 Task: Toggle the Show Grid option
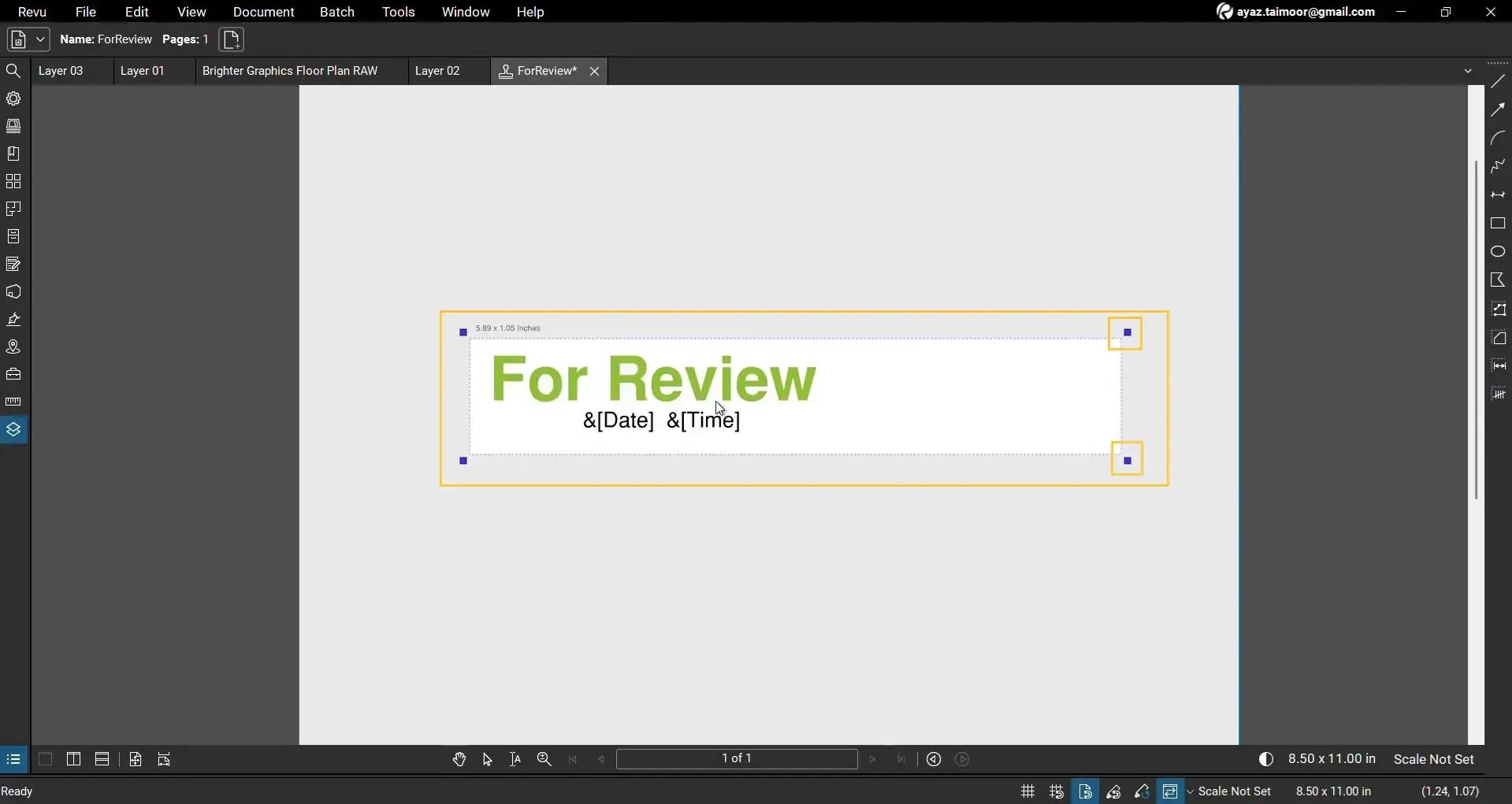(1027, 791)
